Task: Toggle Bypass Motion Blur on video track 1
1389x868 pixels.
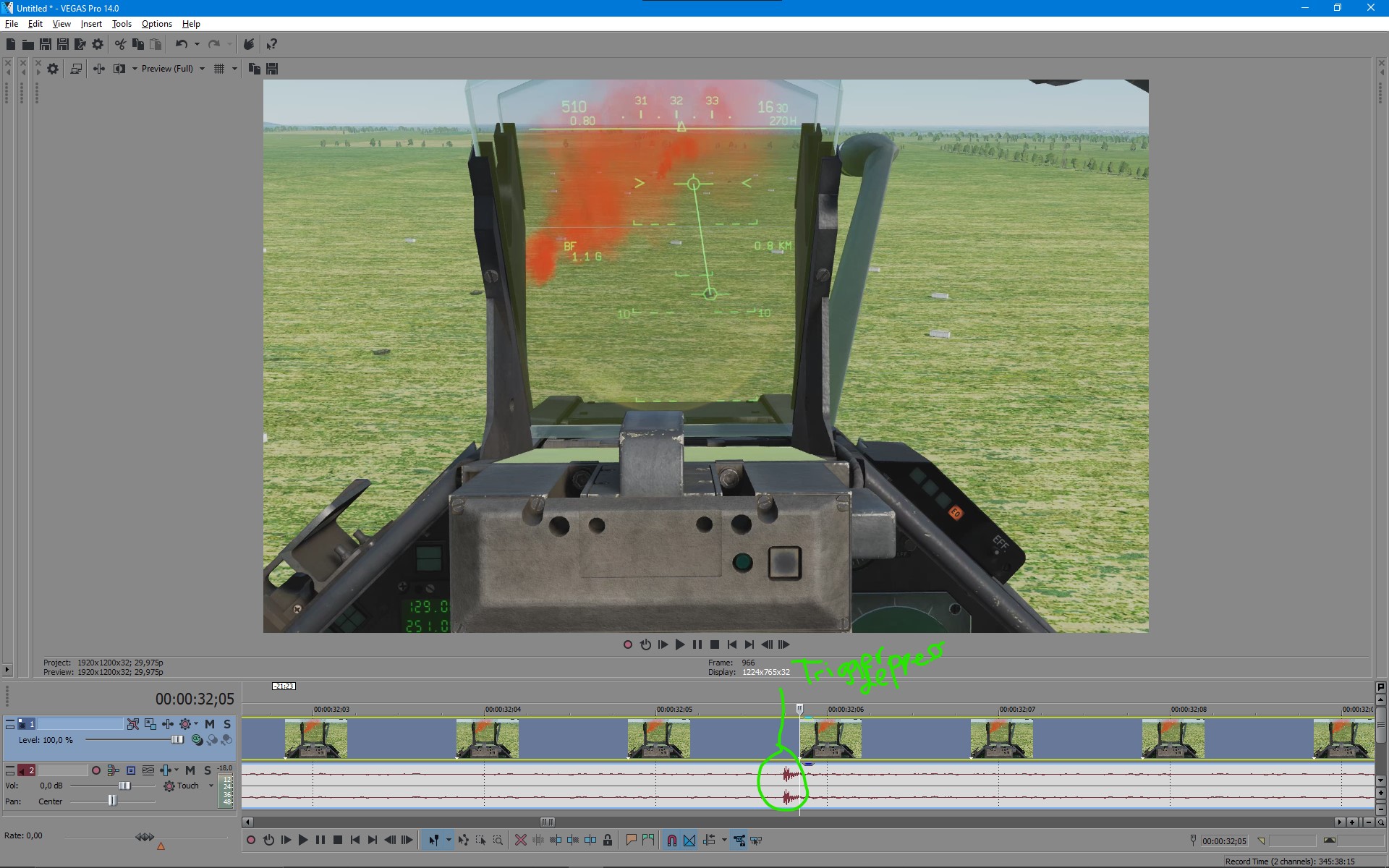Action: 132,724
